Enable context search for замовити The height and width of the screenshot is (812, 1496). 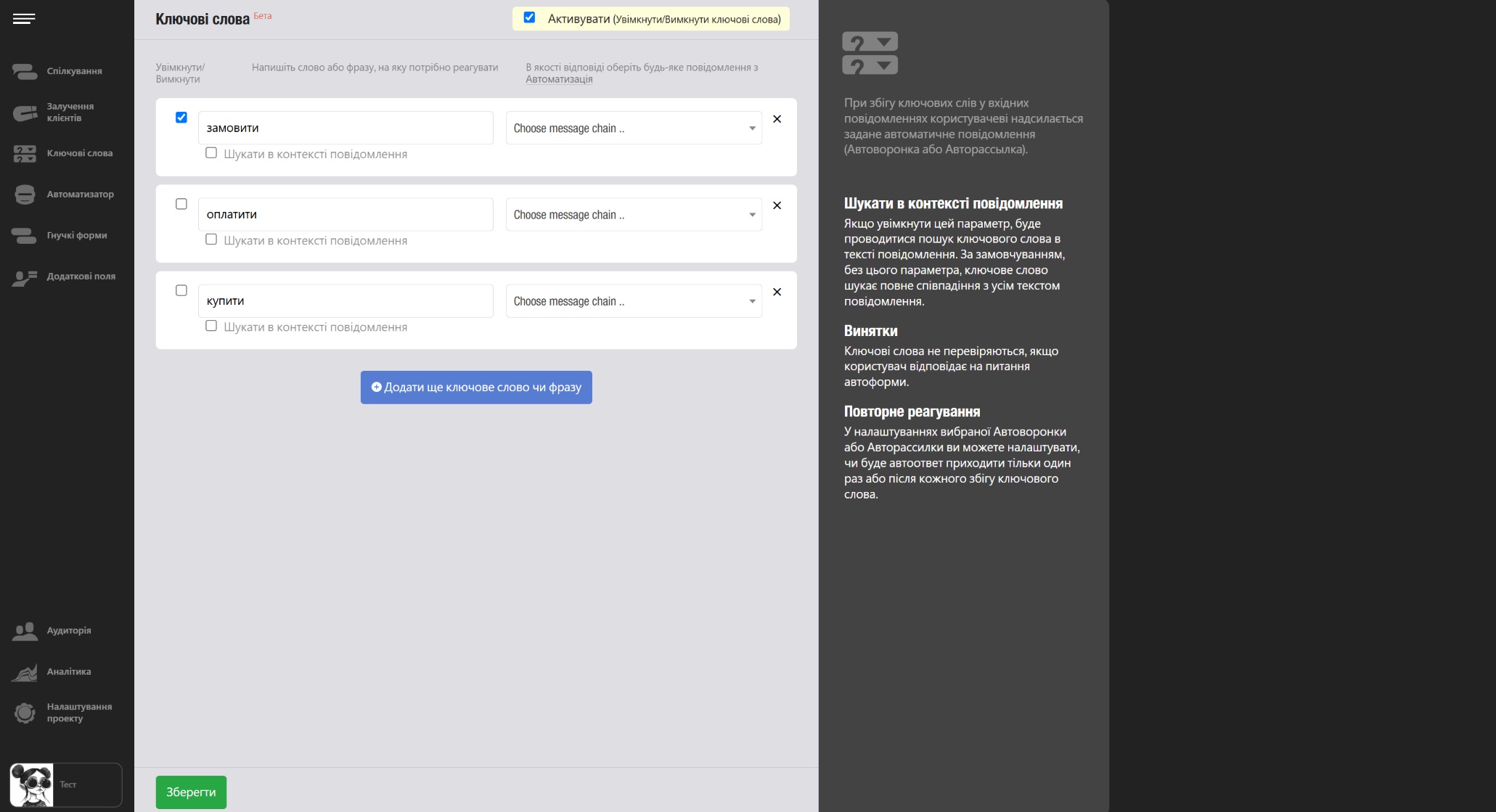[211, 153]
